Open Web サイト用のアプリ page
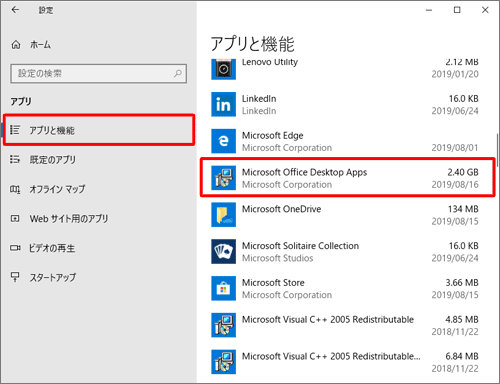 99,219
